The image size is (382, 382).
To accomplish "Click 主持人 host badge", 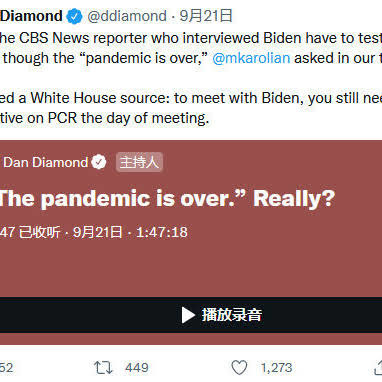I will tap(139, 162).
